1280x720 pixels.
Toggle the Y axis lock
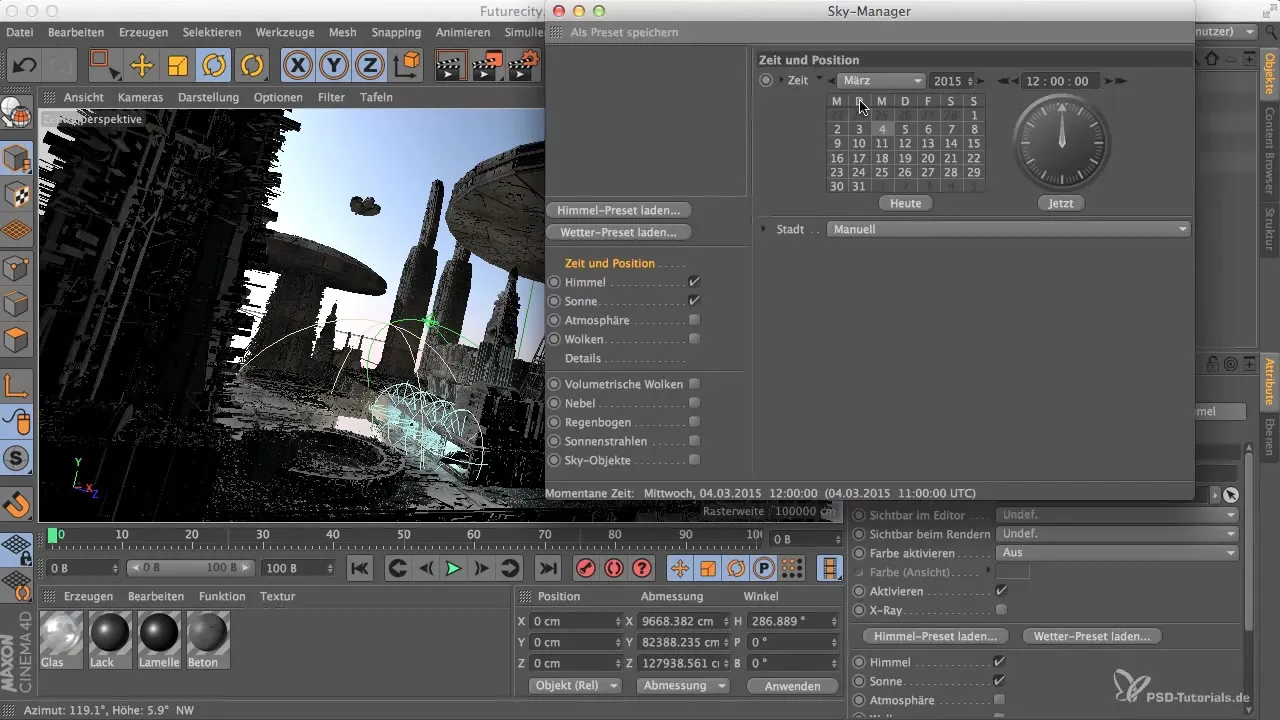click(x=334, y=66)
